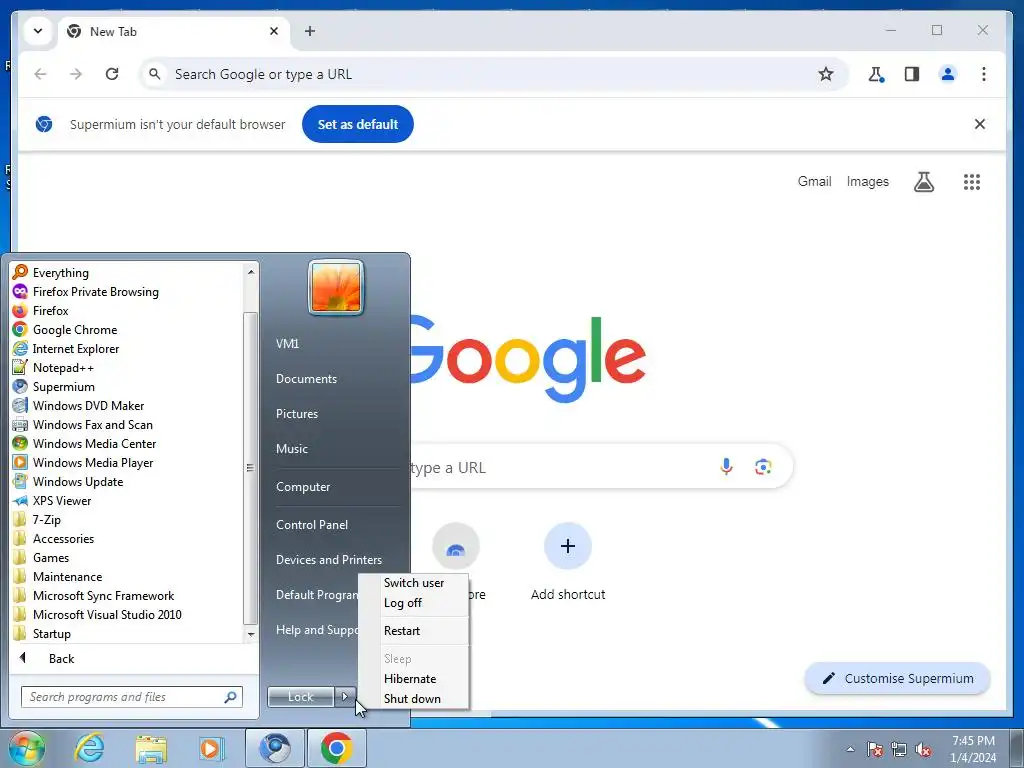Screen dimensions: 1024x768
Task: Open Control Panel from Start menu
Action: (312, 524)
